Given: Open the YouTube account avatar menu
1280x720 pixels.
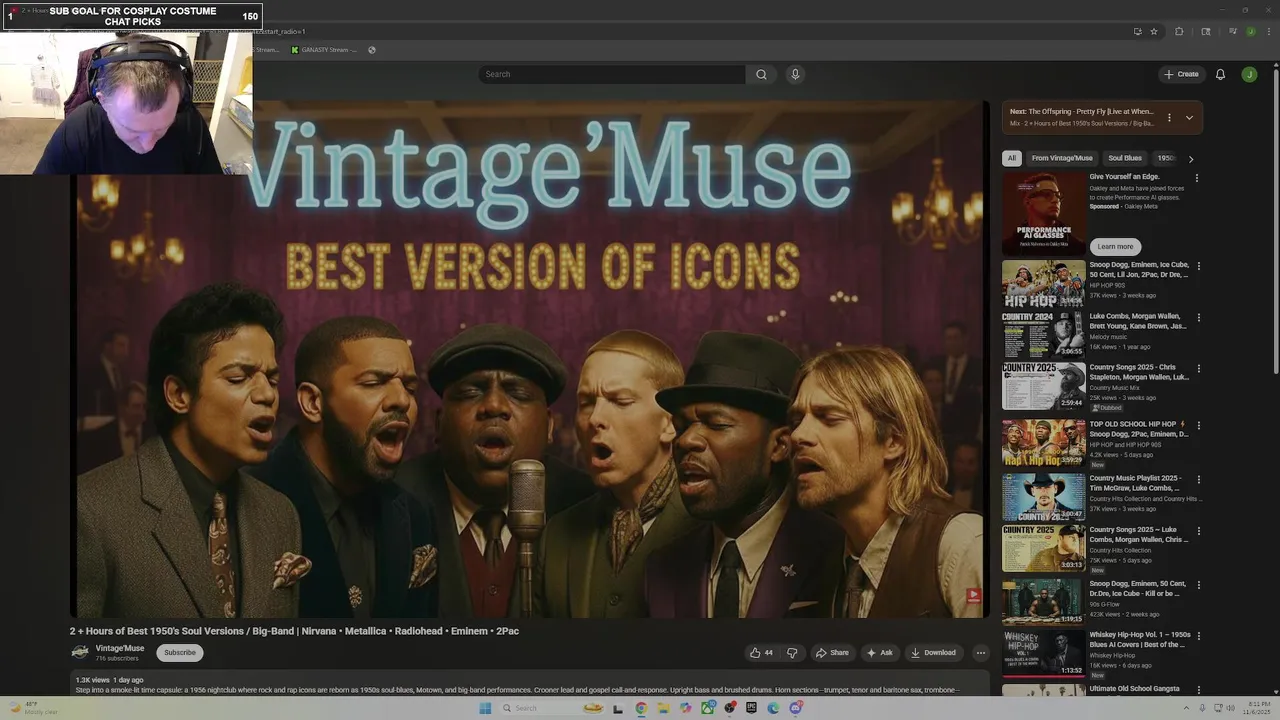Looking at the screenshot, I should pyautogui.click(x=1249, y=74).
